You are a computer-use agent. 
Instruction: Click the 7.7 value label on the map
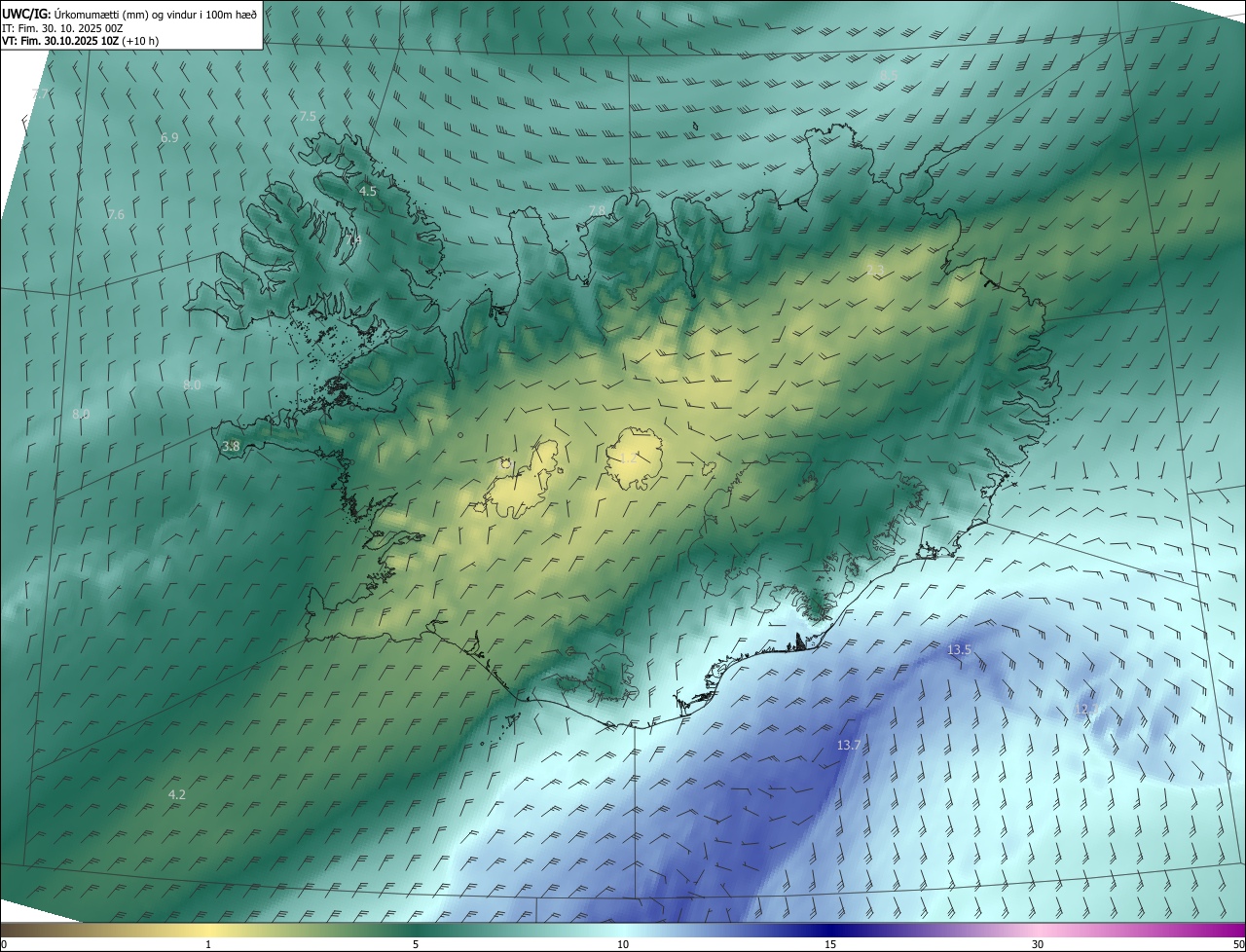pyautogui.click(x=40, y=93)
